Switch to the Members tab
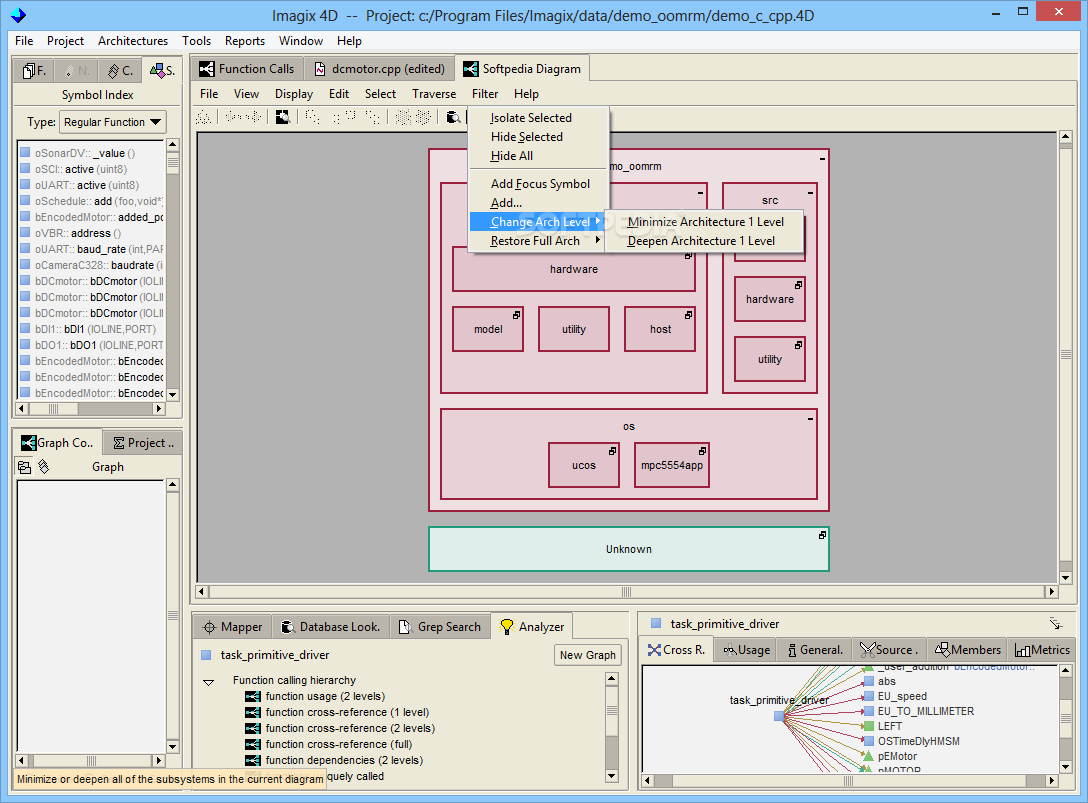 tap(968, 650)
